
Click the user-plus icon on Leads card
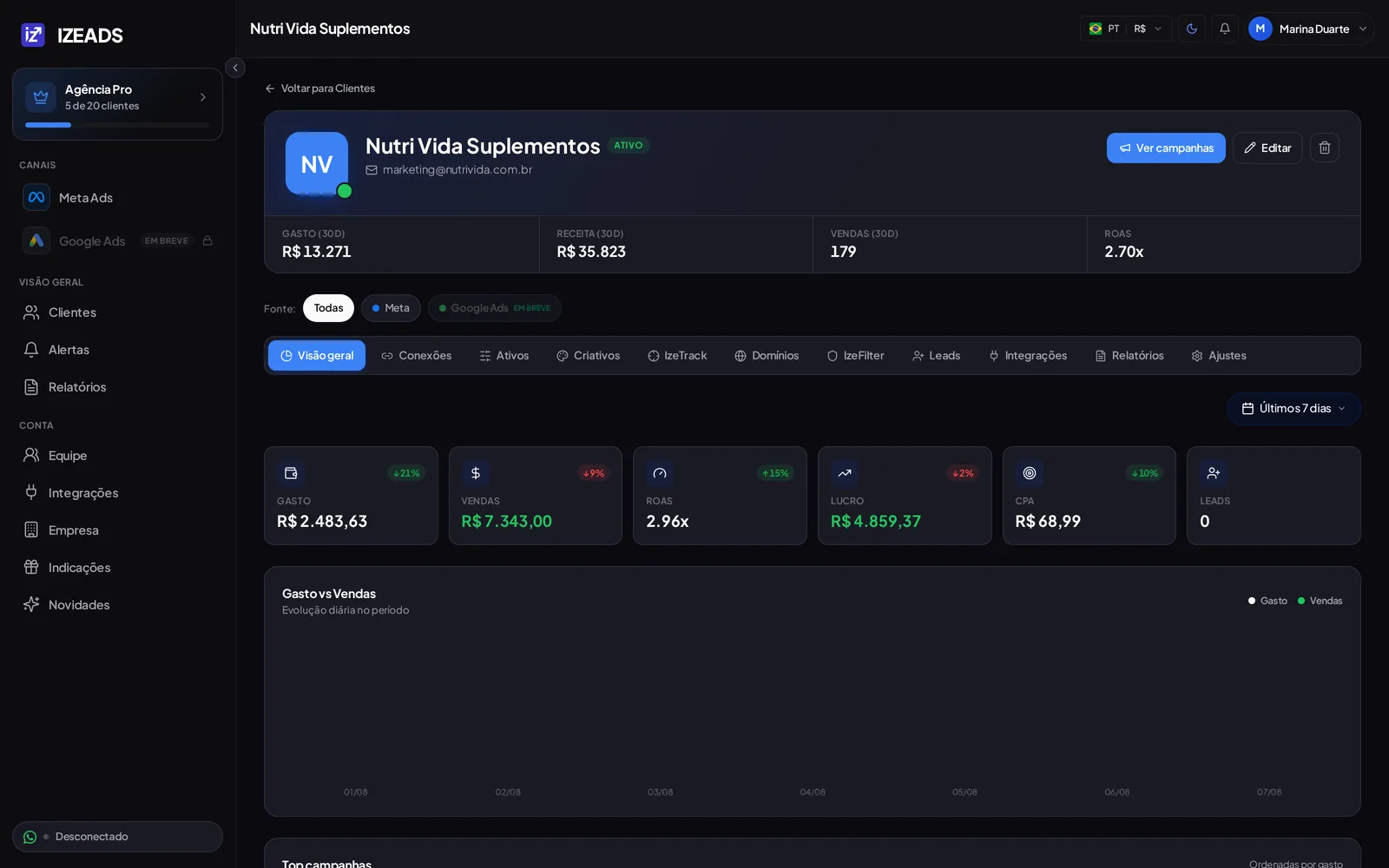tap(1214, 473)
